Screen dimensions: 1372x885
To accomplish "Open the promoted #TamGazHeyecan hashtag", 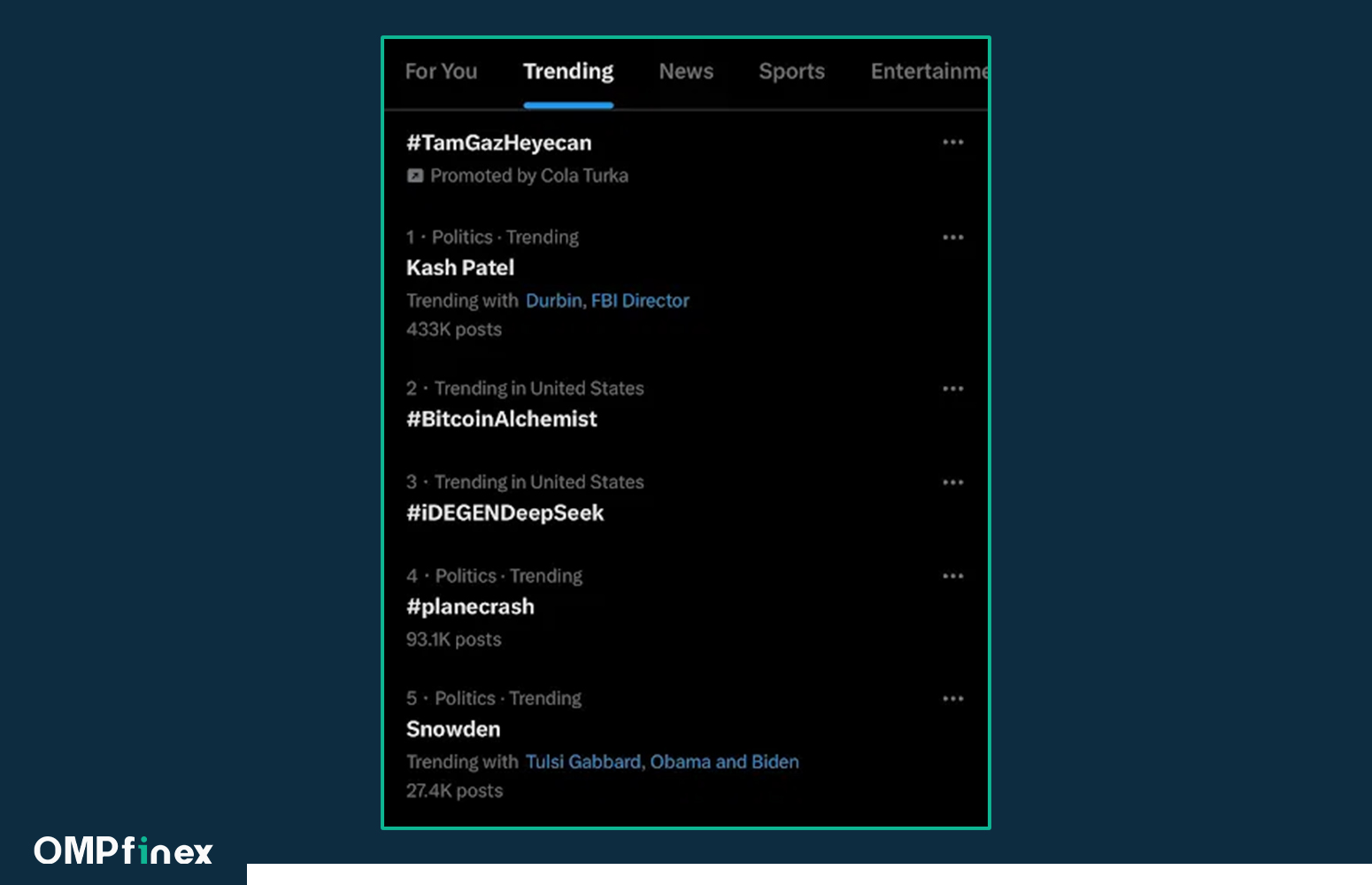I will pyautogui.click(x=498, y=143).
